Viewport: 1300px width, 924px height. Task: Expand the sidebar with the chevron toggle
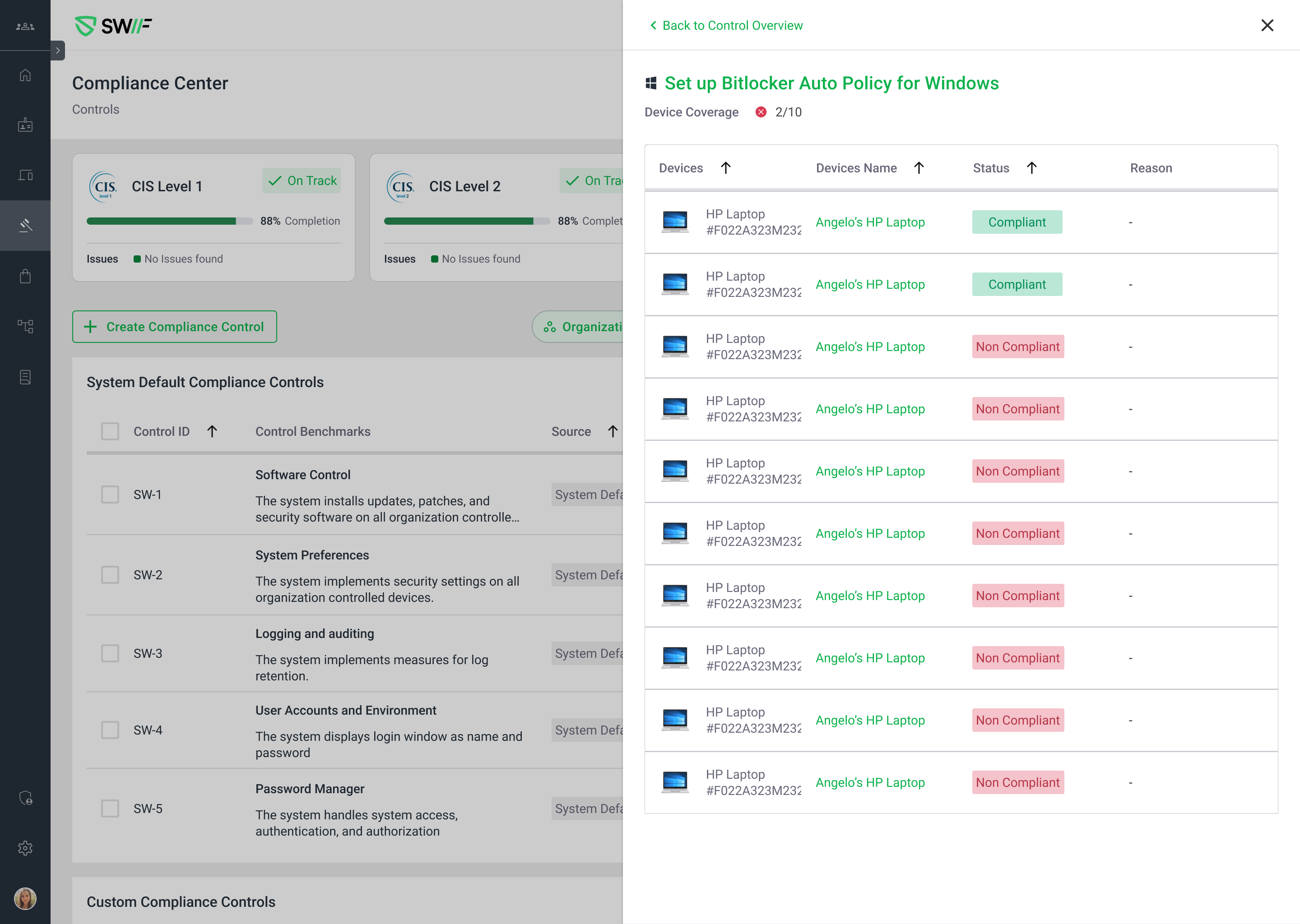[57, 51]
